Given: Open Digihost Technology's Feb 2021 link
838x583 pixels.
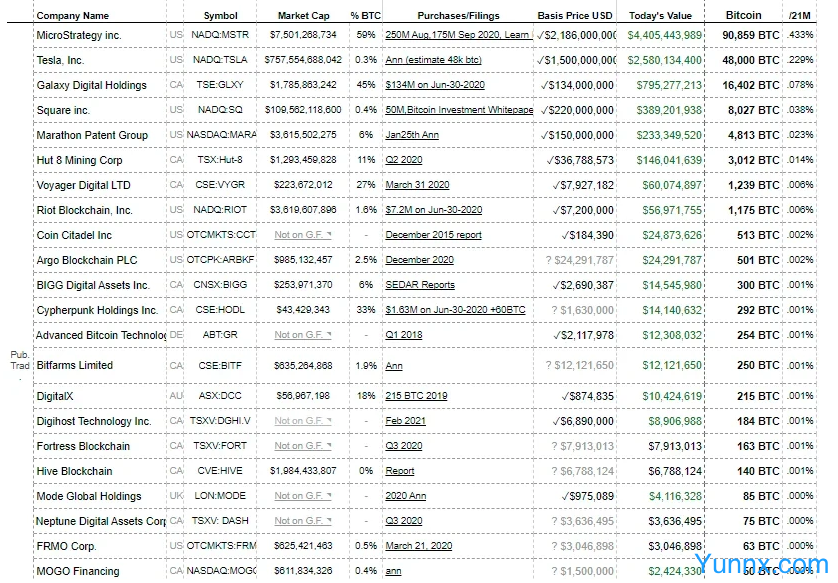Looking at the screenshot, I should point(406,421).
